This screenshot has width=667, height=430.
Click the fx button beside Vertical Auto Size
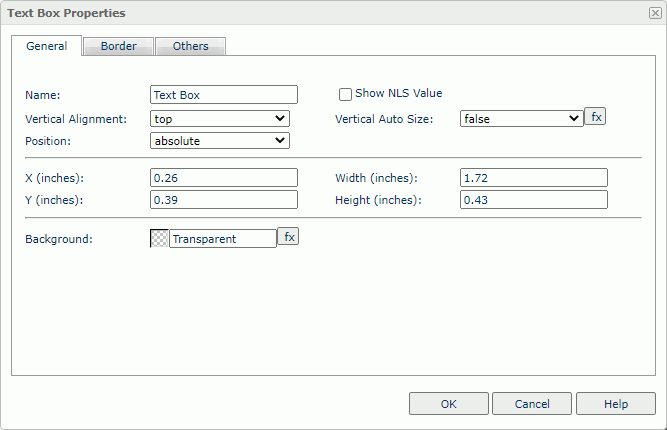[595, 117]
